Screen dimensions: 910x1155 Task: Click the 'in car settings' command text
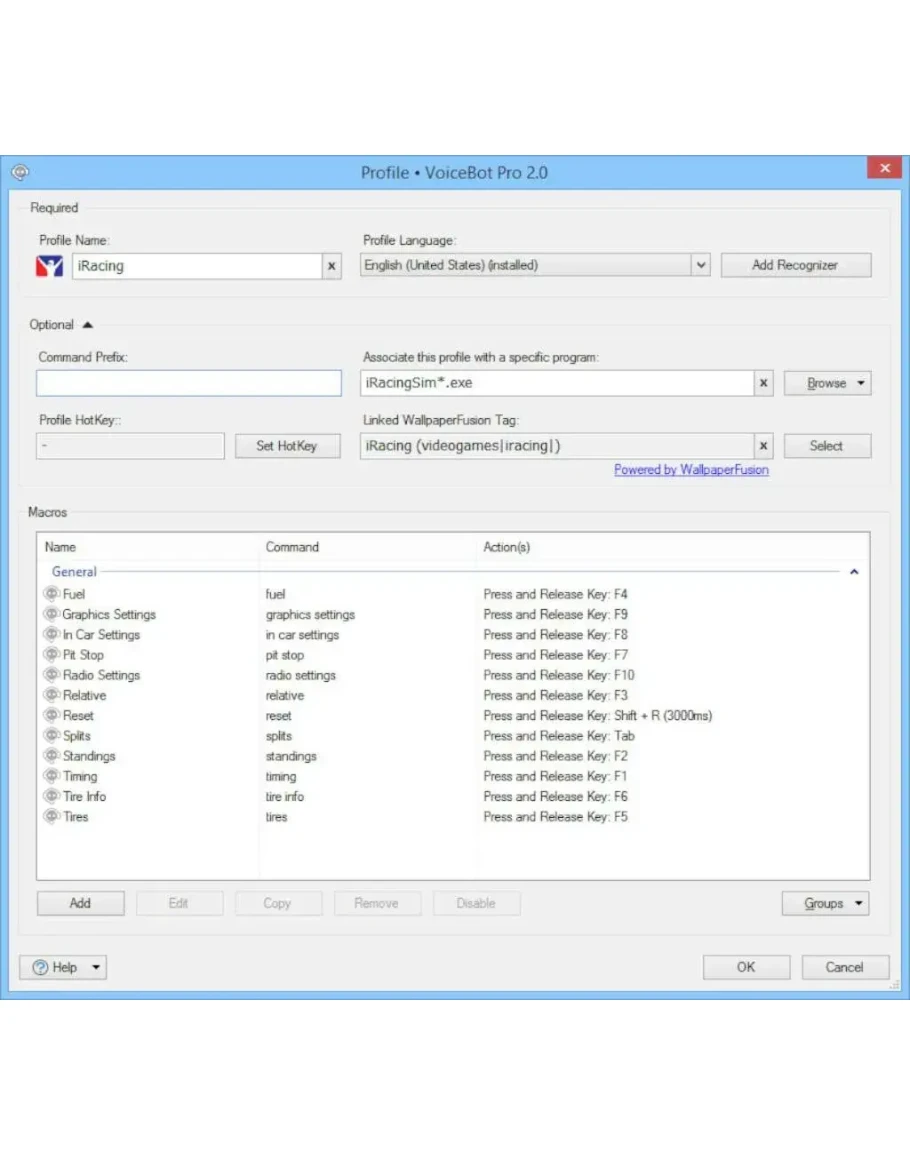302,634
